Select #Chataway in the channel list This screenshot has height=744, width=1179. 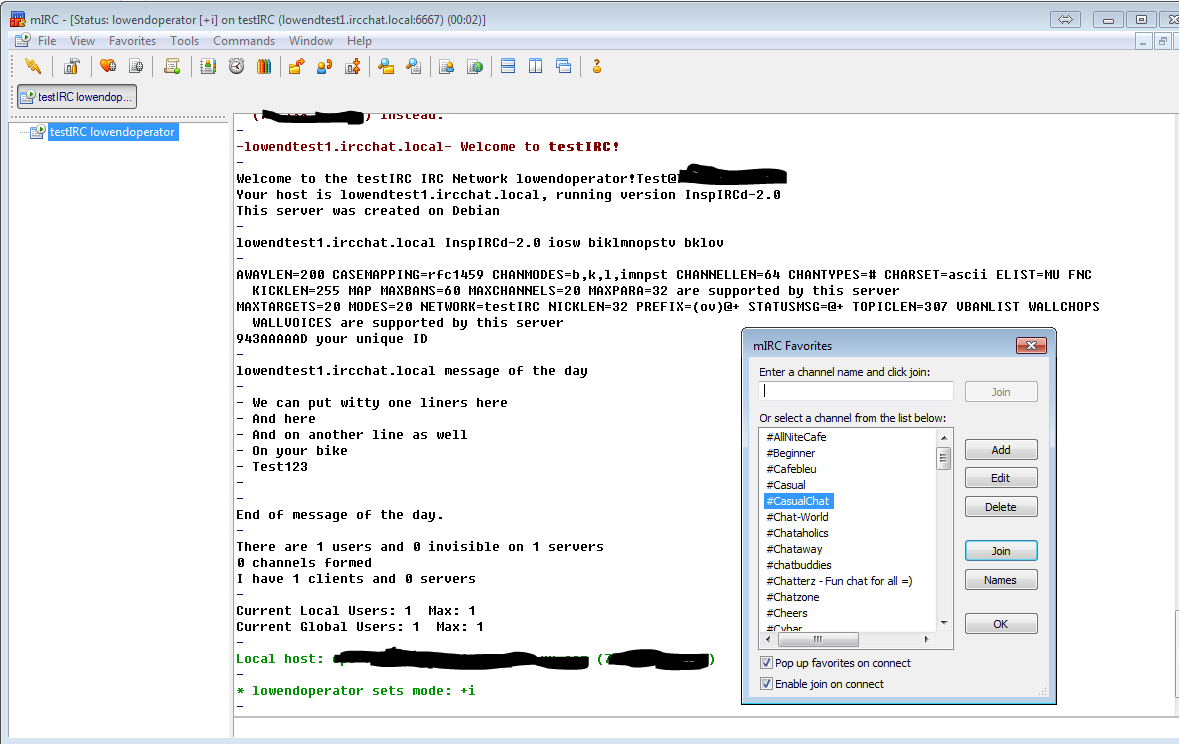[x=794, y=549]
